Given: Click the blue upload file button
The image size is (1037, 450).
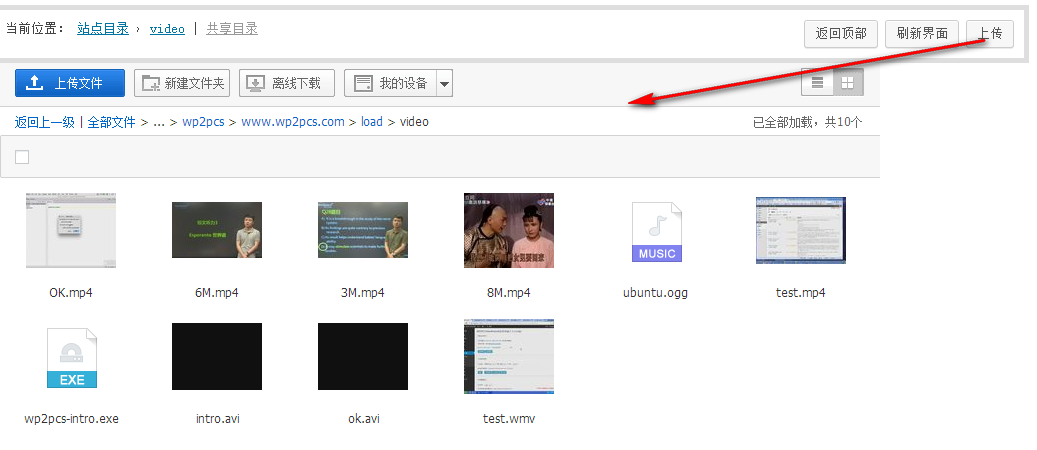Looking at the screenshot, I should point(70,83).
